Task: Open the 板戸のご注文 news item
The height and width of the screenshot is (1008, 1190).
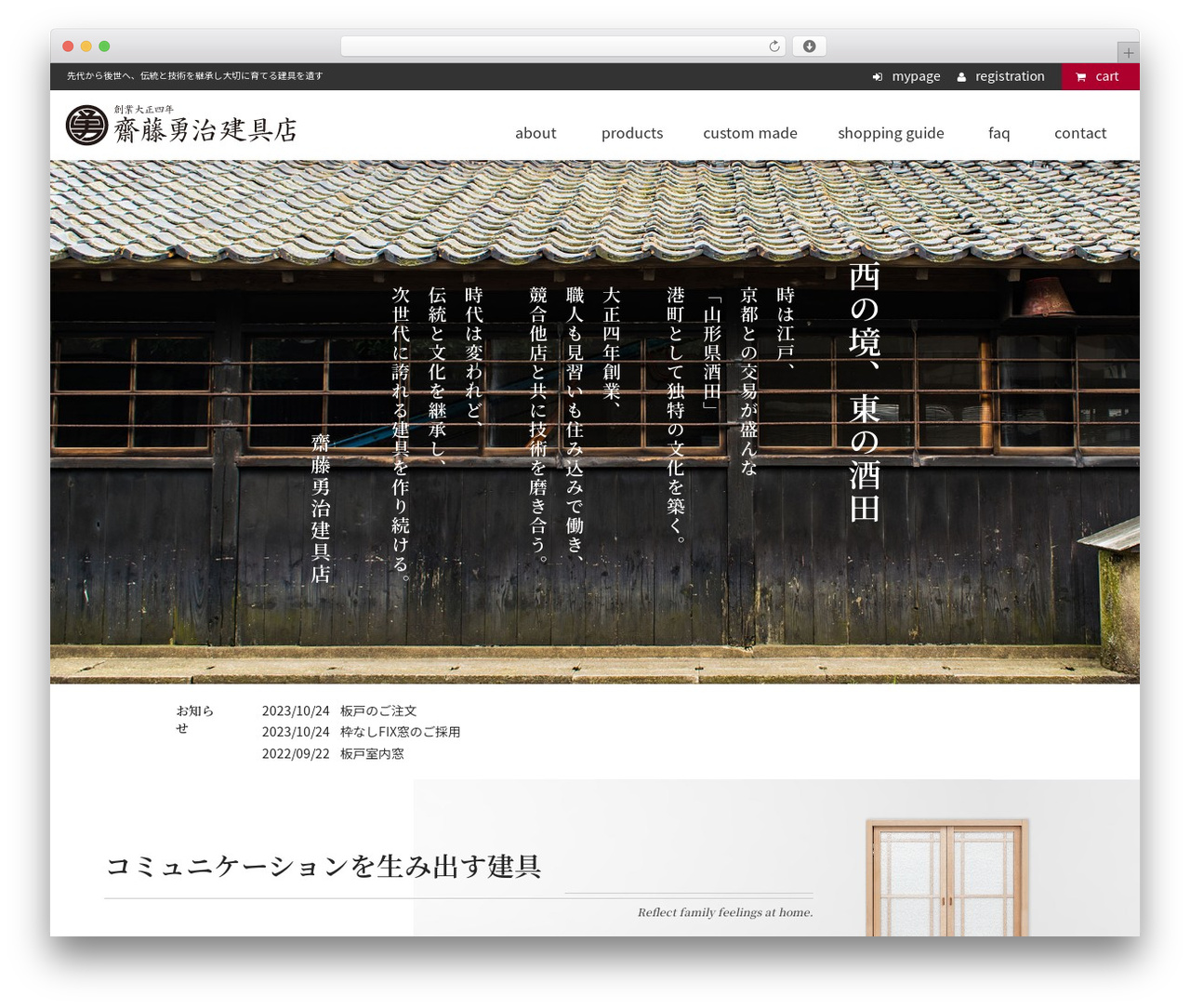Action: (378, 710)
